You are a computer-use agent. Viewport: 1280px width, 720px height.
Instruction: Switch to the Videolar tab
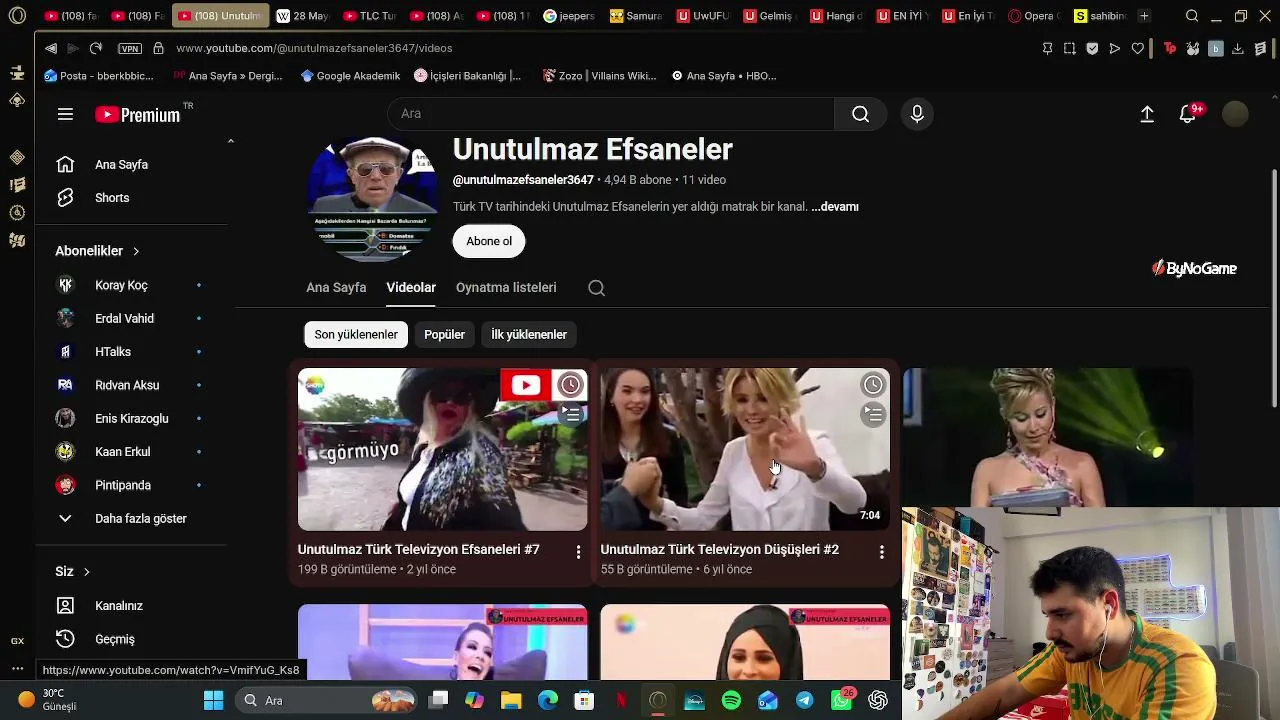tap(411, 288)
